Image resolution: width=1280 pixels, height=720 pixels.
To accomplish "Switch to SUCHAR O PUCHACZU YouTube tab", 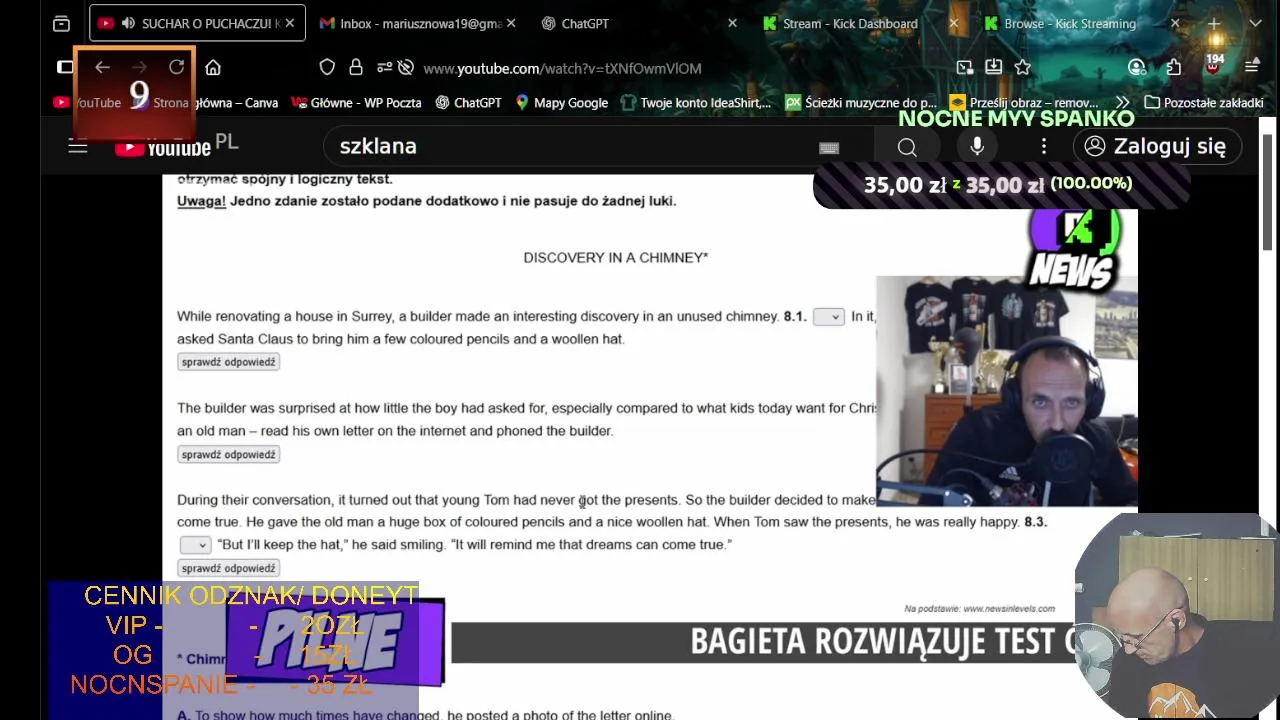I will click(x=197, y=23).
